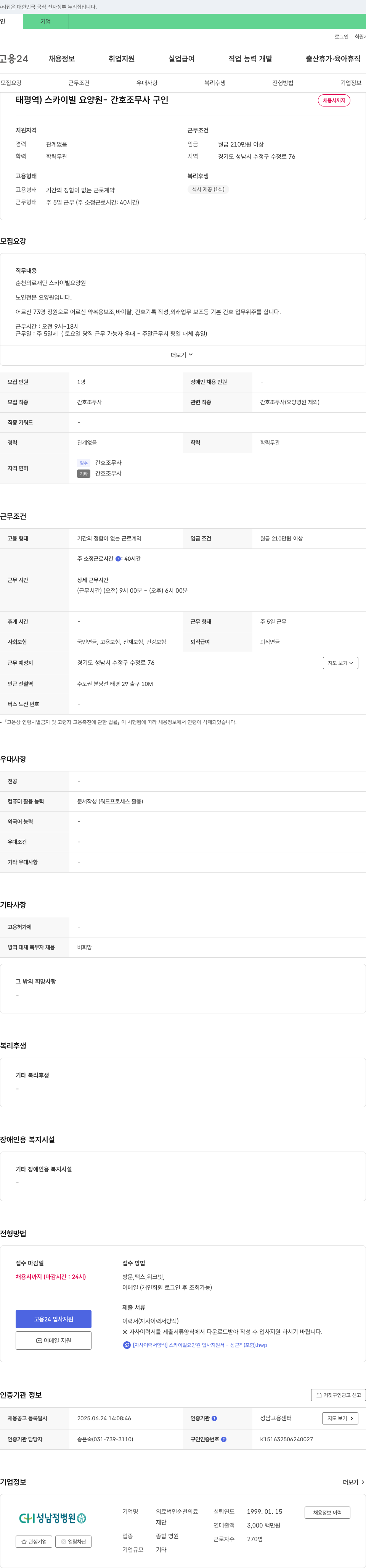Open the 채용정보 이력 button

[327, 1513]
